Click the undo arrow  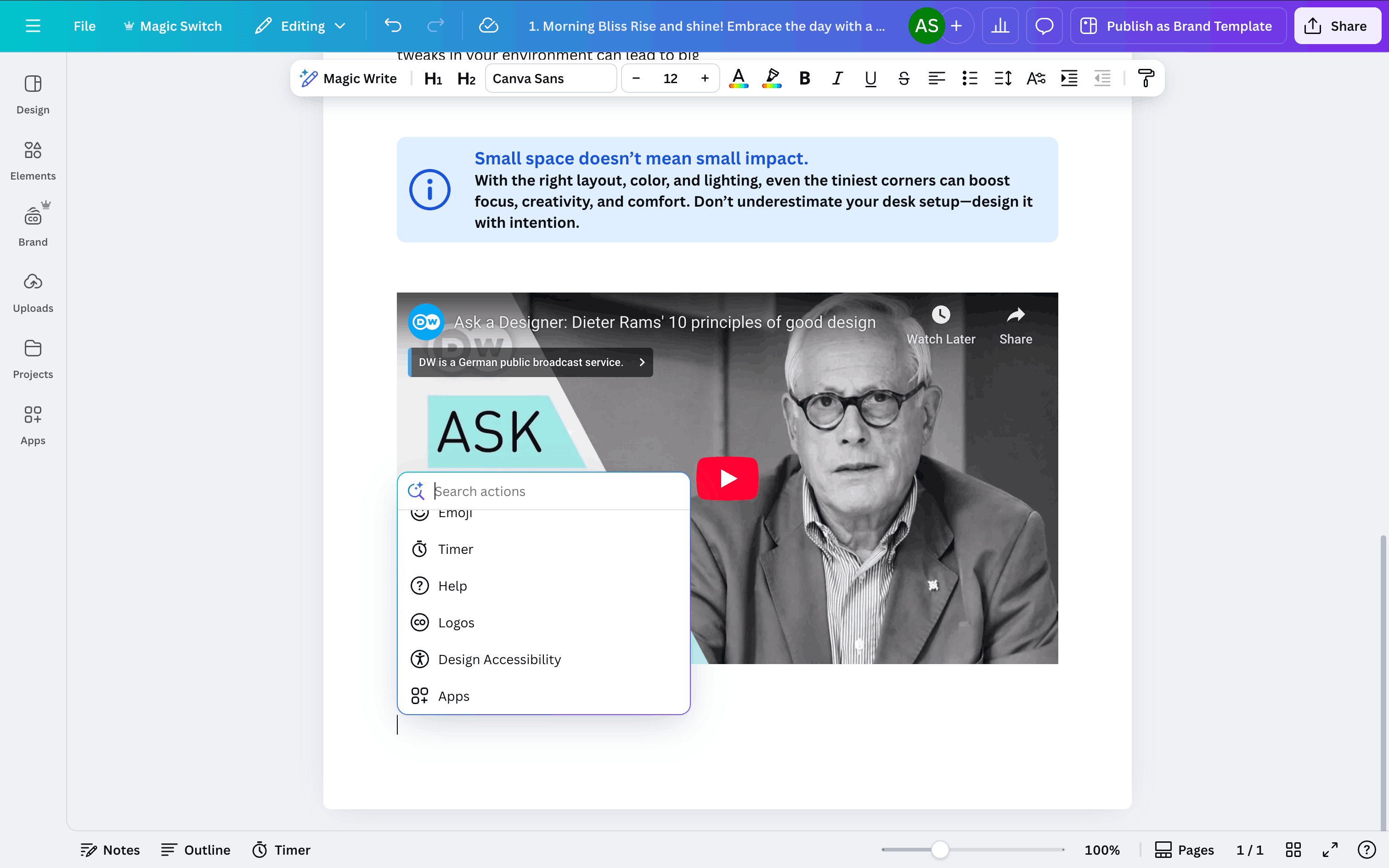click(393, 26)
